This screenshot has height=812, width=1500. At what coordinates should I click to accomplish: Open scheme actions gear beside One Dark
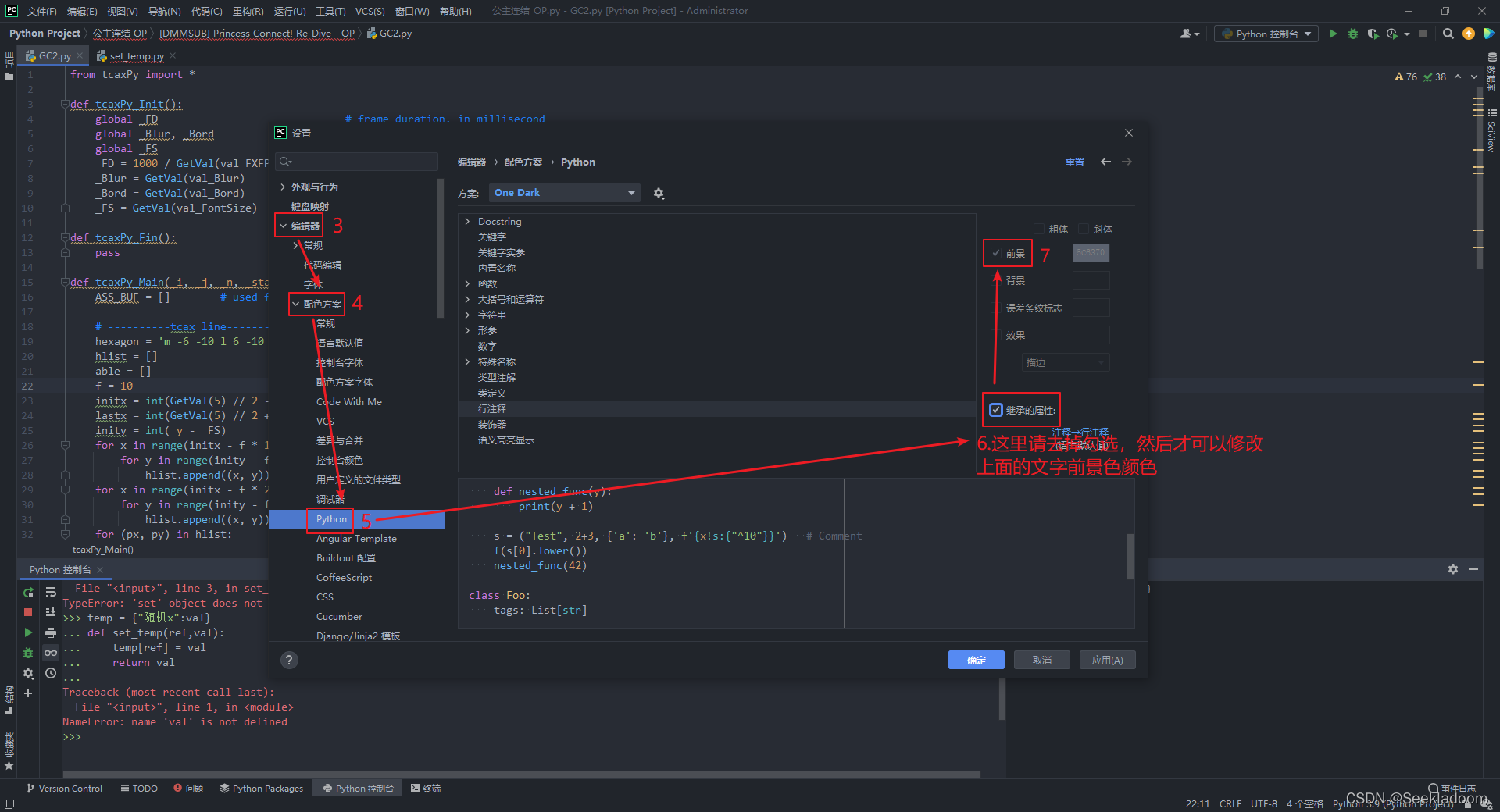(659, 194)
